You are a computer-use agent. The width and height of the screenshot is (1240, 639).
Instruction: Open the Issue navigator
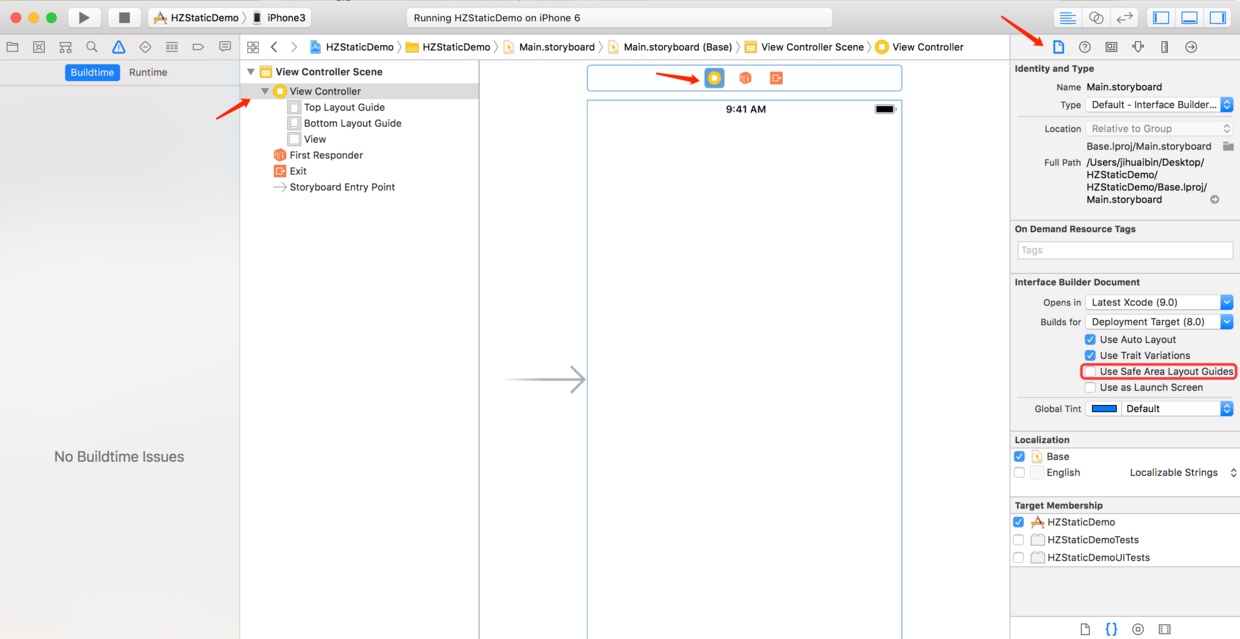pyautogui.click(x=119, y=47)
